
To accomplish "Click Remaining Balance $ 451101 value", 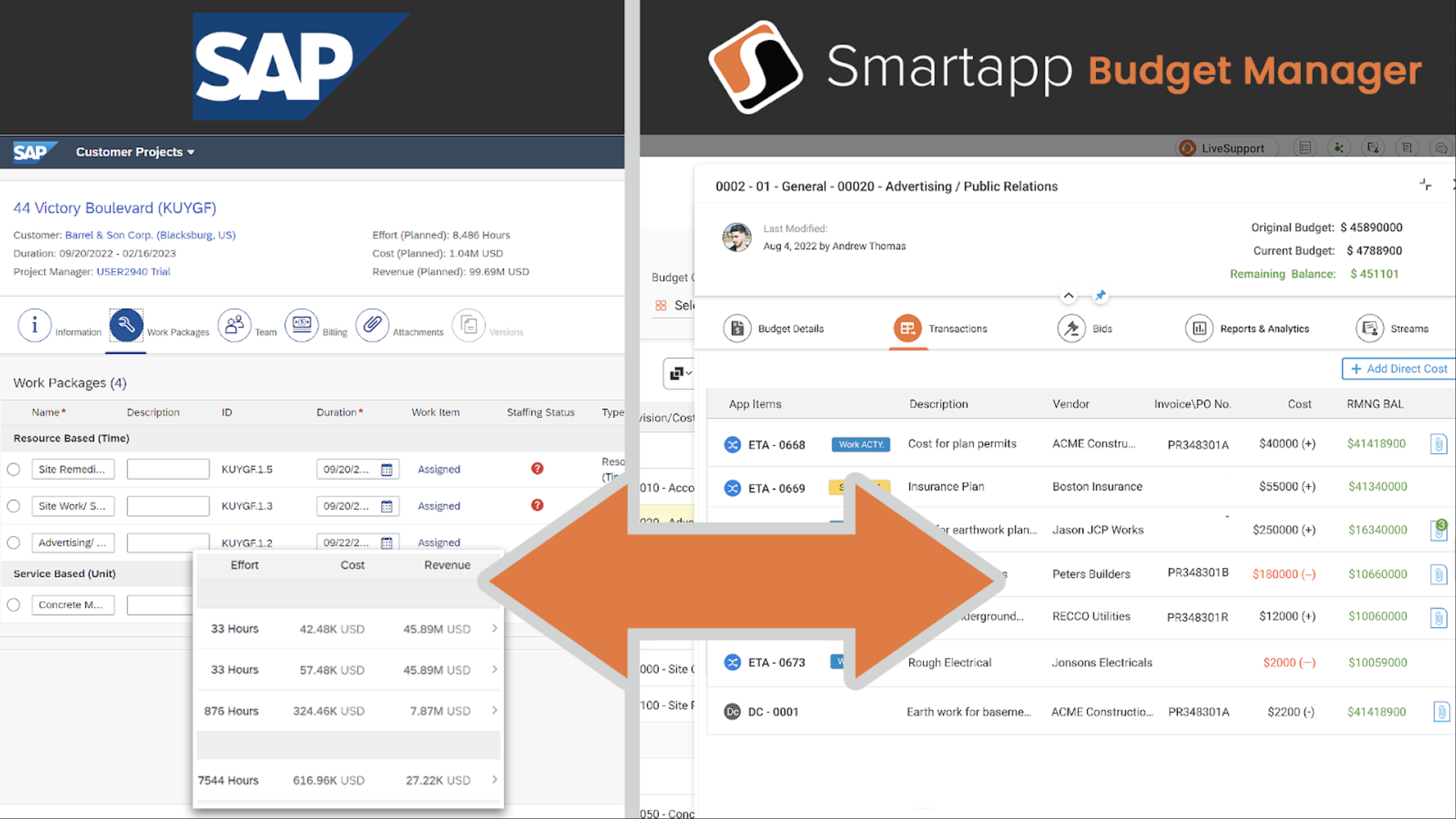I will click(1374, 274).
